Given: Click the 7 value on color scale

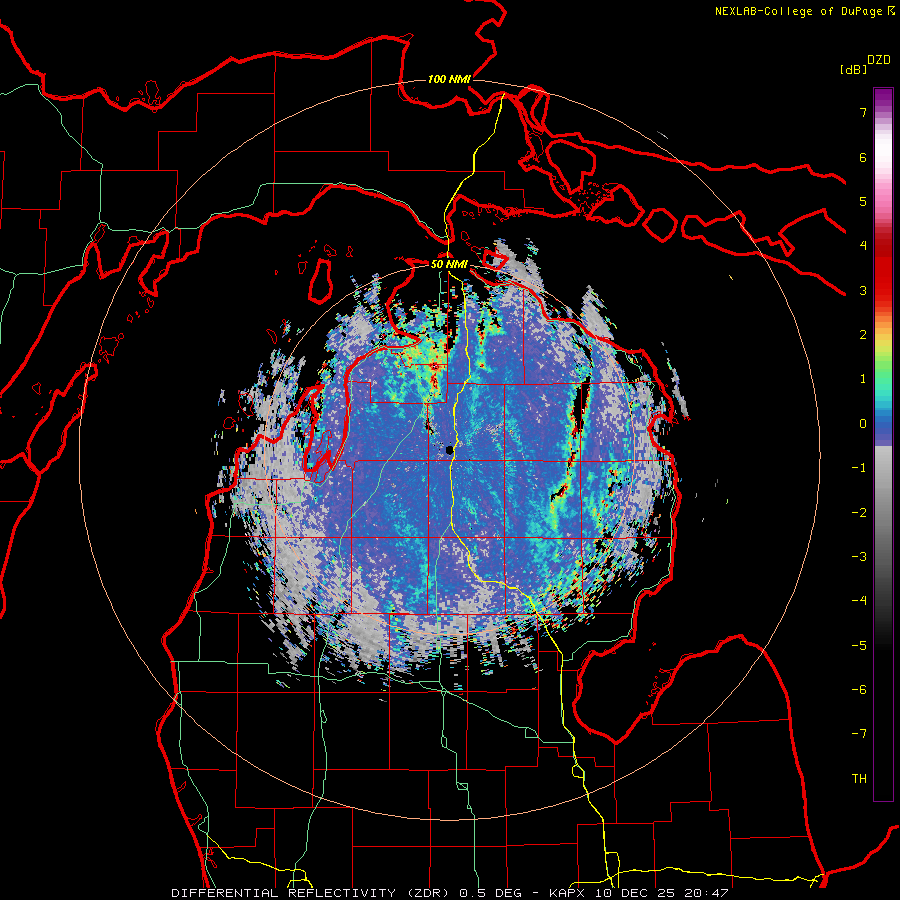Looking at the screenshot, I should pyautogui.click(x=863, y=112).
